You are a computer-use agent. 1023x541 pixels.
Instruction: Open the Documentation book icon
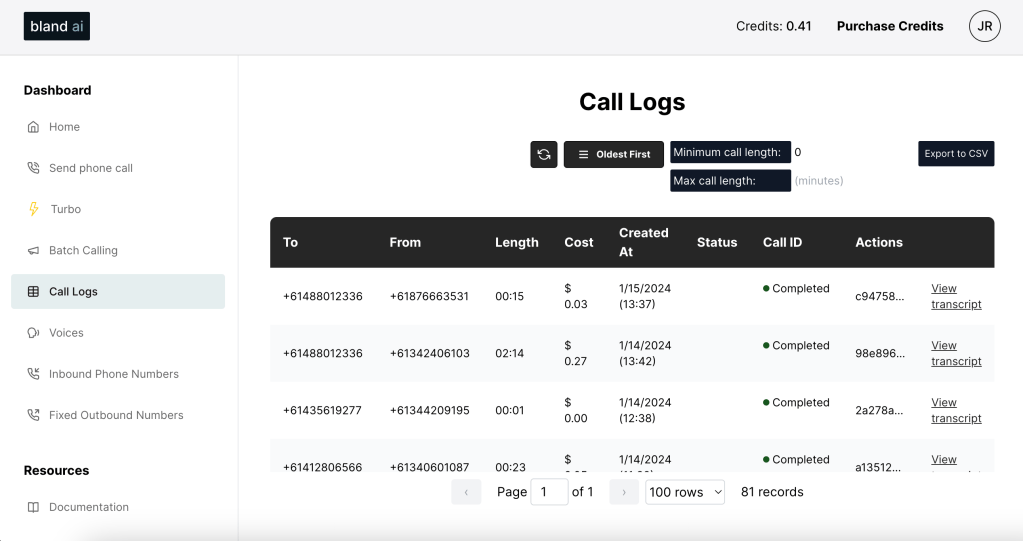(33, 507)
